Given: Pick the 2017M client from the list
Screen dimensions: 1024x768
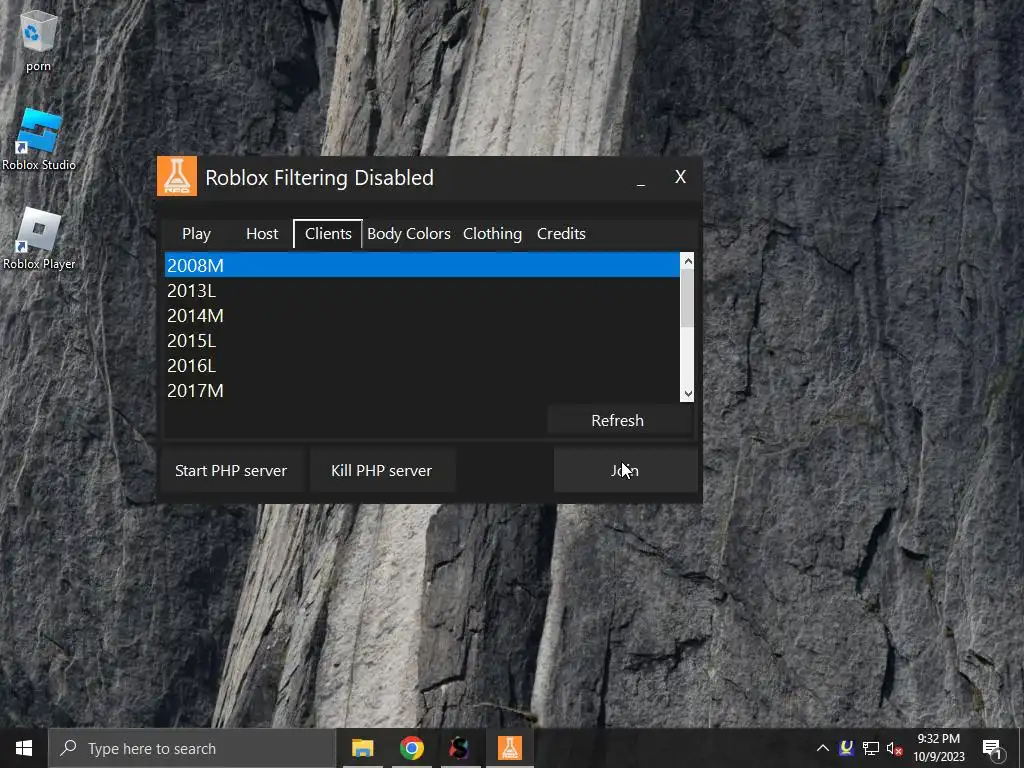Looking at the screenshot, I should pos(422,391).
